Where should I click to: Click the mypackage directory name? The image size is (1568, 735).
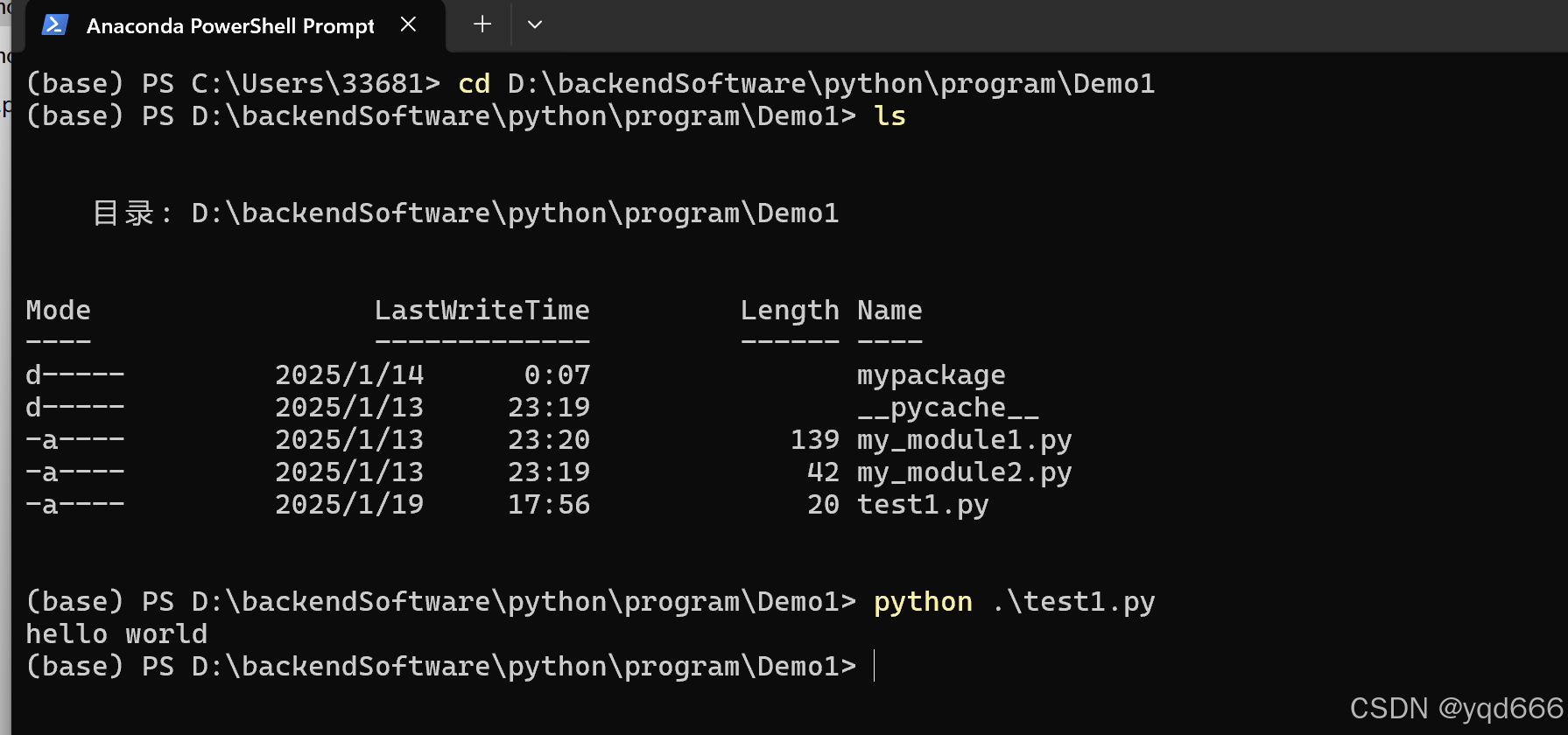tap(932, 375)
